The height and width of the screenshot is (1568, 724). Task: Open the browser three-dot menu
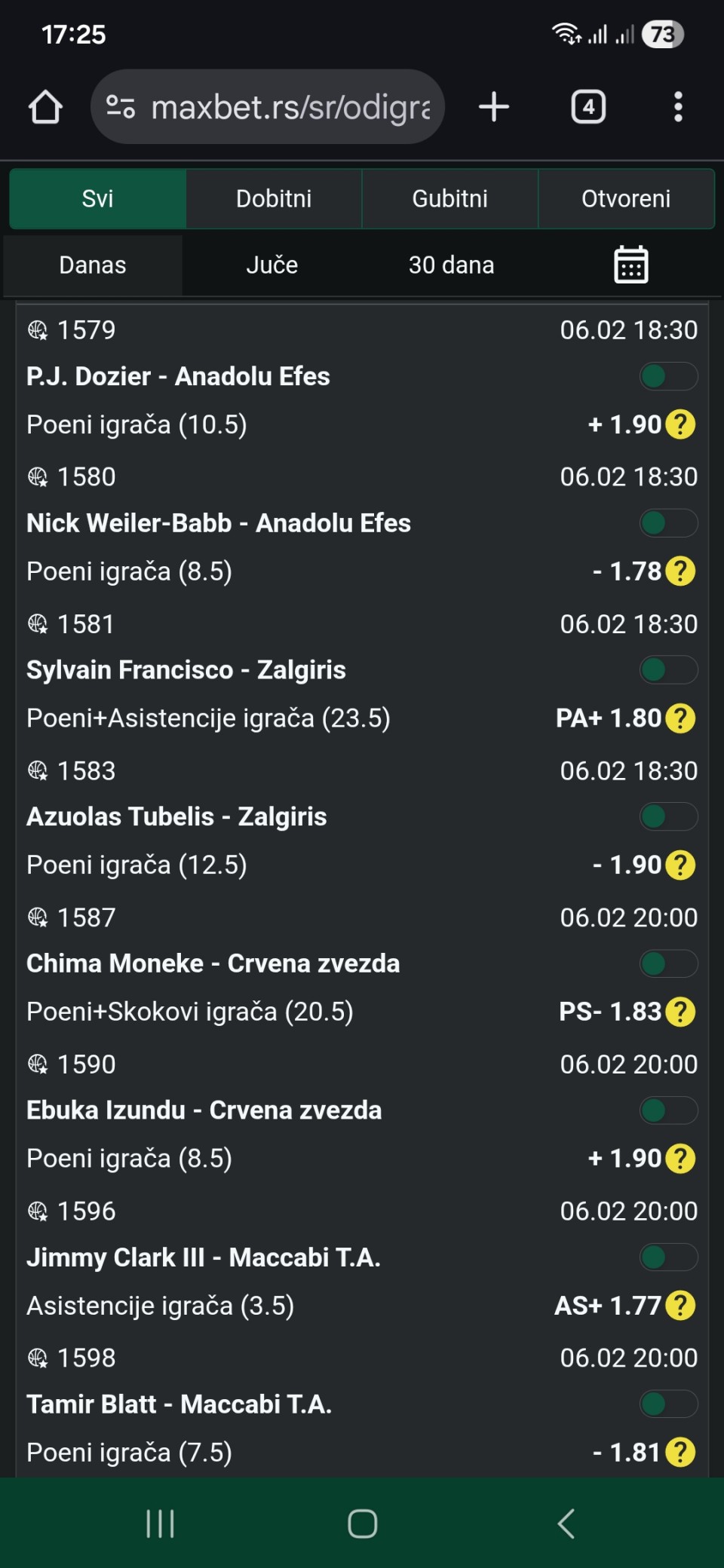tap(678, 107)
